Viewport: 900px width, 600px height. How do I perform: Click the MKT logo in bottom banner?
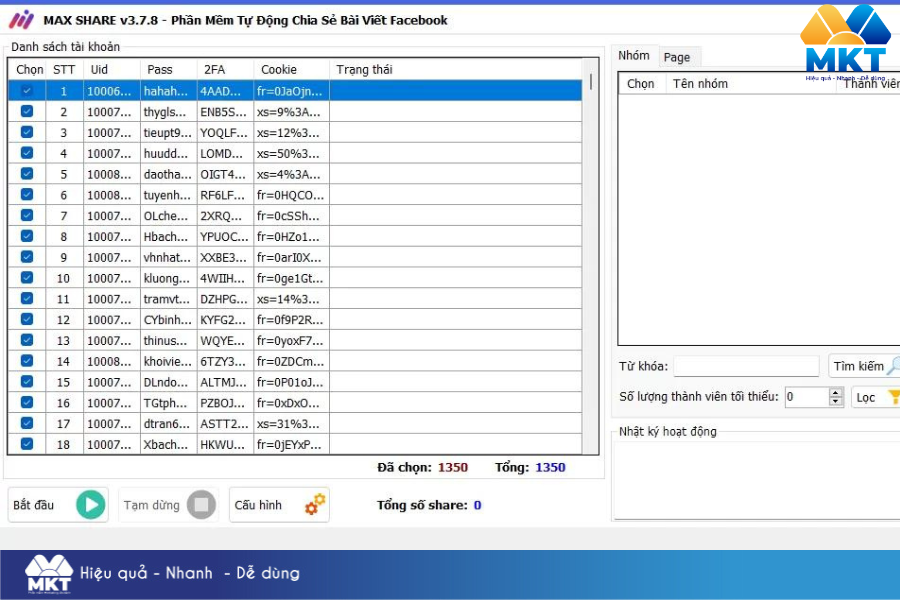[x=49, y=573]
